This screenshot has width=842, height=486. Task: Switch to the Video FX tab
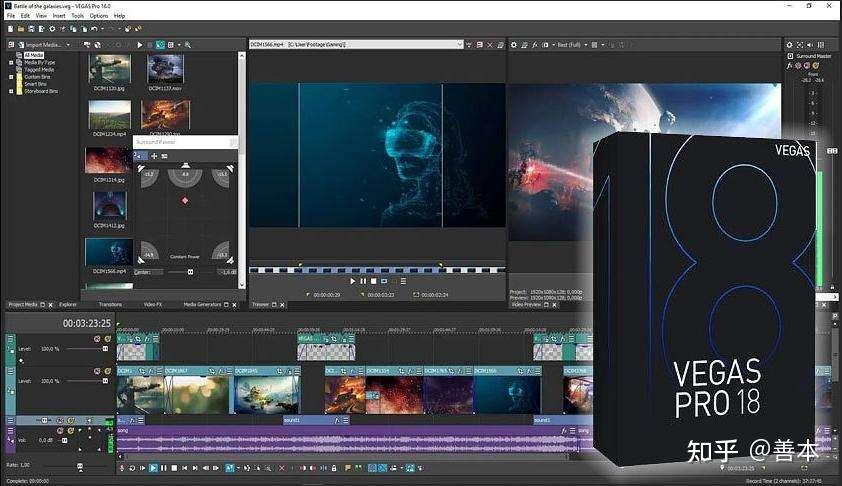click(153, 304)
